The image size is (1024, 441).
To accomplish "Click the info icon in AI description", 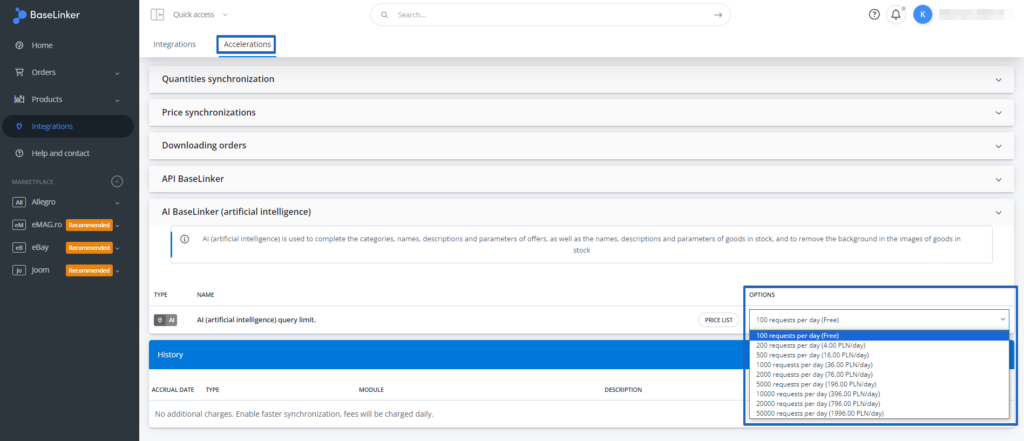I will pos(184,239).
